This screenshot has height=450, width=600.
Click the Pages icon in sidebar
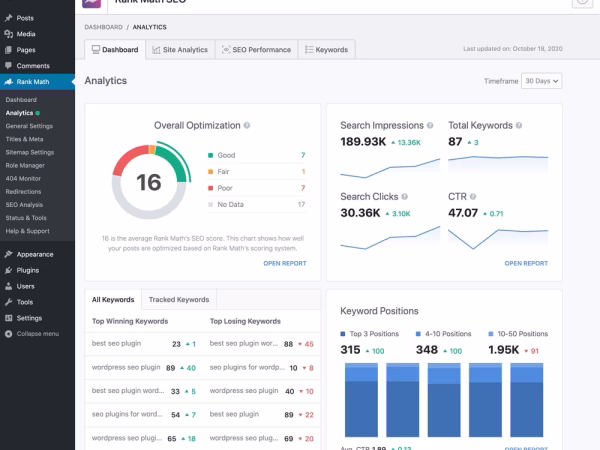click(x=8, y=50)
